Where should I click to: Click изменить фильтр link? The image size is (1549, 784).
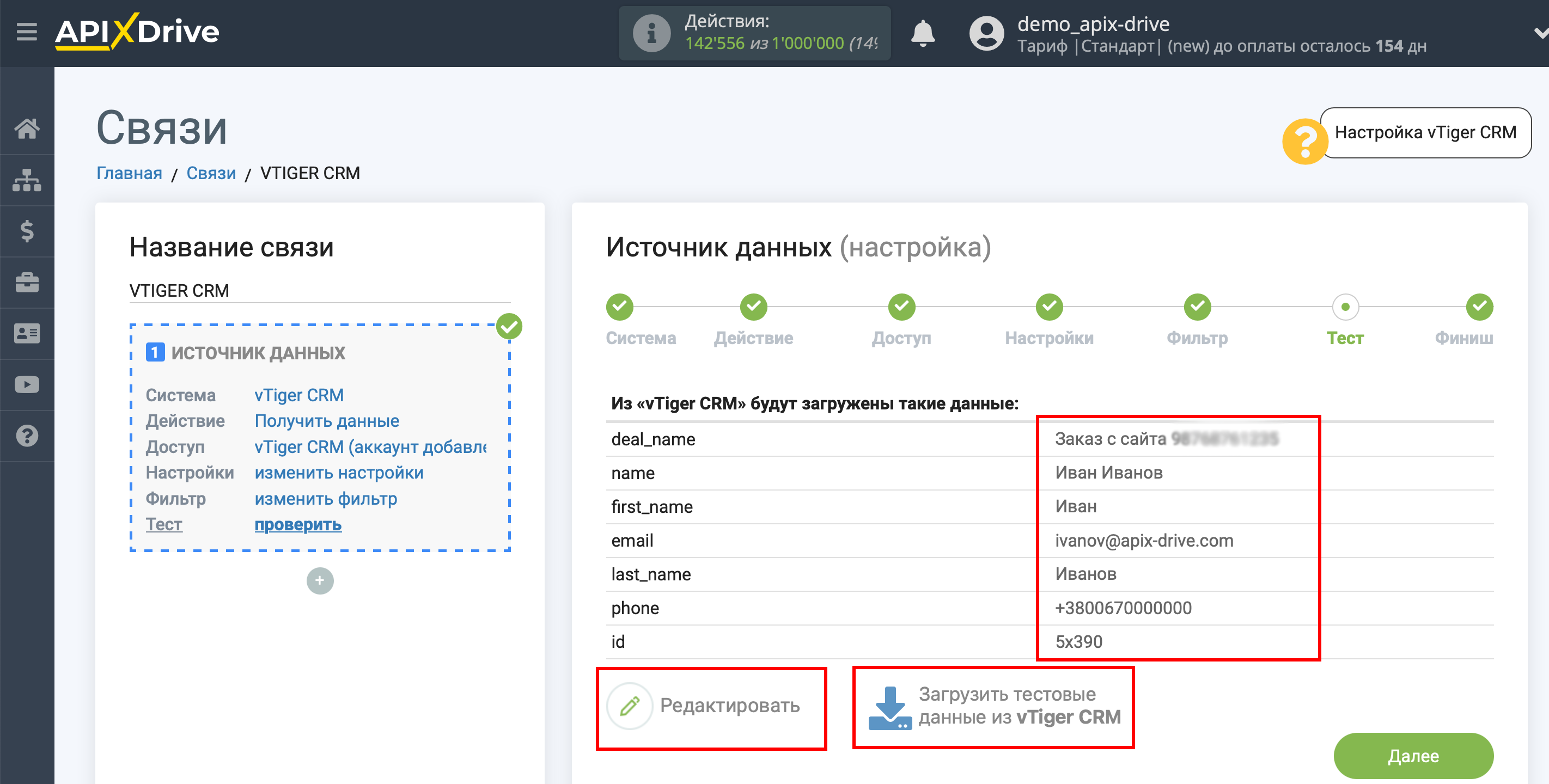326,498
